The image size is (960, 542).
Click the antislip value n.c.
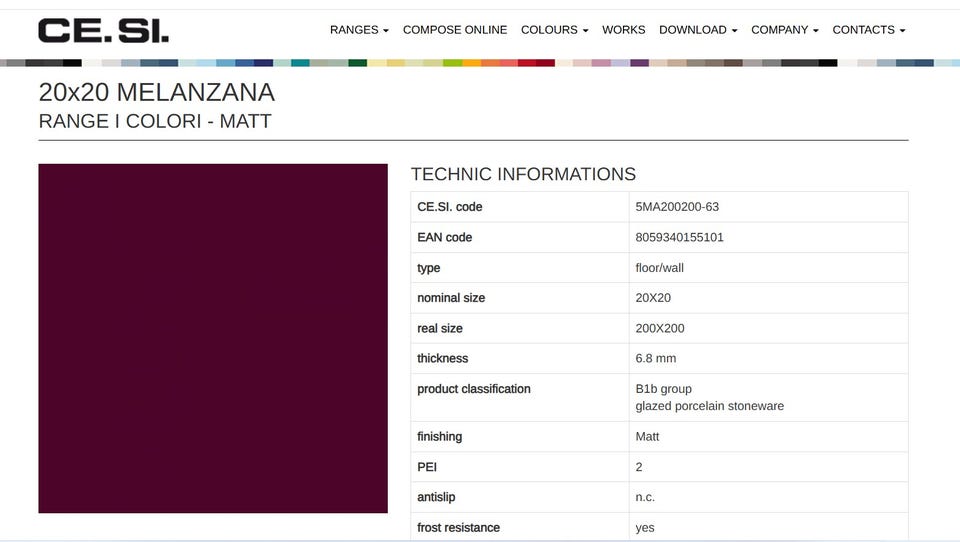pyautogui.click(x=645, y=497)
